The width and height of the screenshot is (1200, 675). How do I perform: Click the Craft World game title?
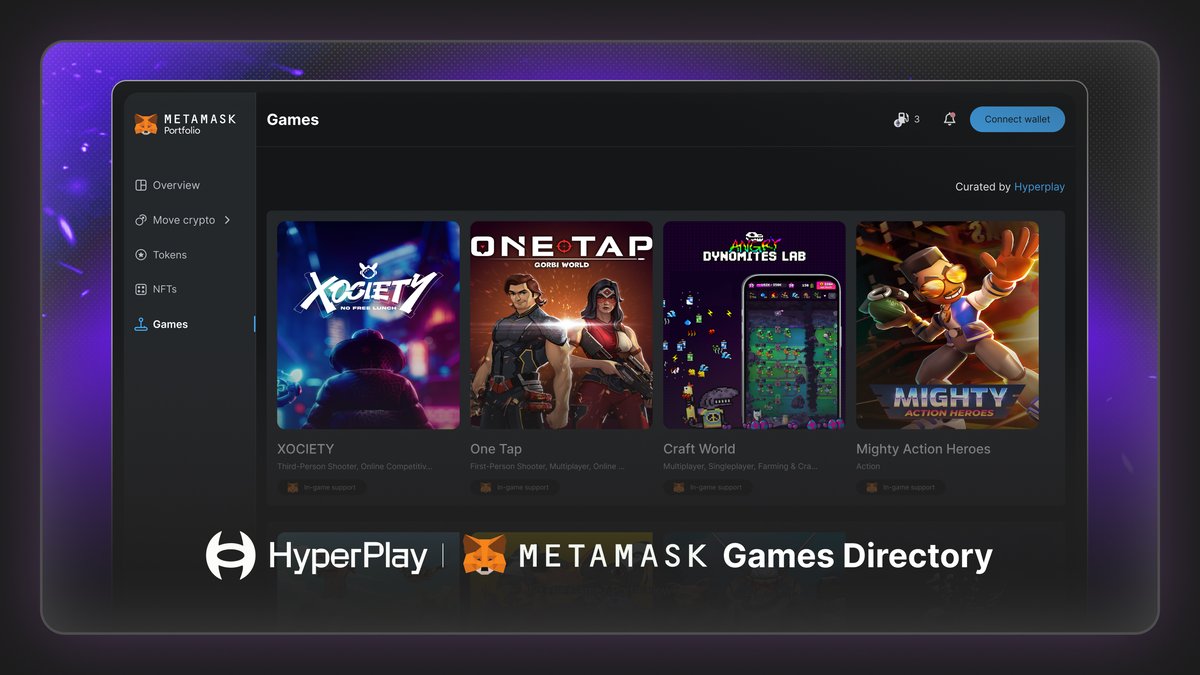point(699,449)
